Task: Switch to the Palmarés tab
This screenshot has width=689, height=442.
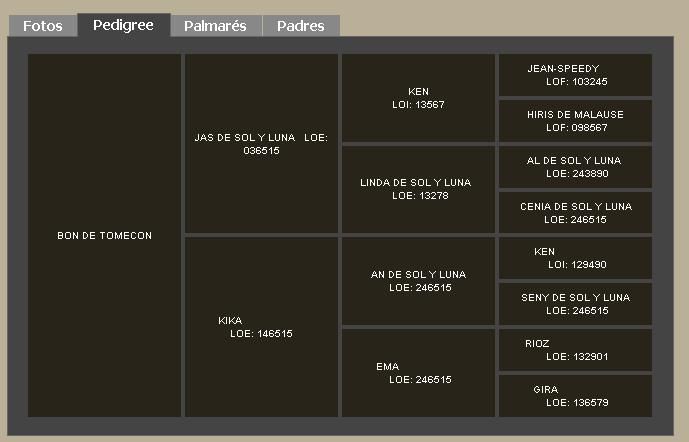Action: [216, 26]
